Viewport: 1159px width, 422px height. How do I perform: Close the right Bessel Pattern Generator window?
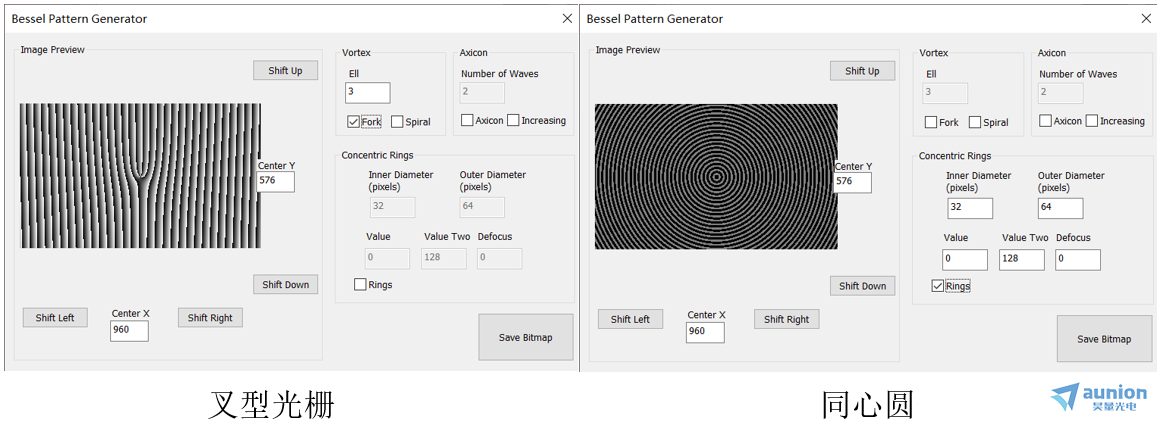click(1145, 18)
